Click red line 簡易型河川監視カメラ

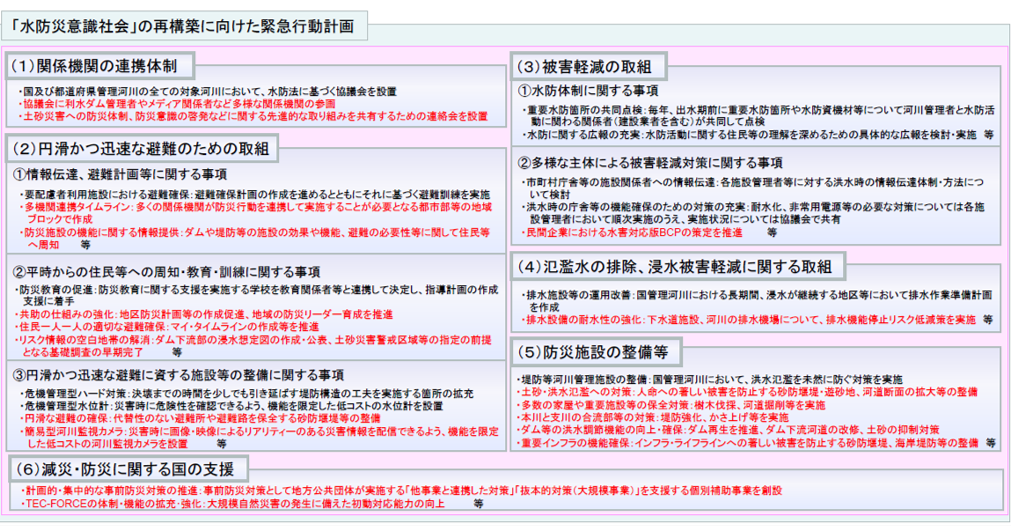coord(259,438)
